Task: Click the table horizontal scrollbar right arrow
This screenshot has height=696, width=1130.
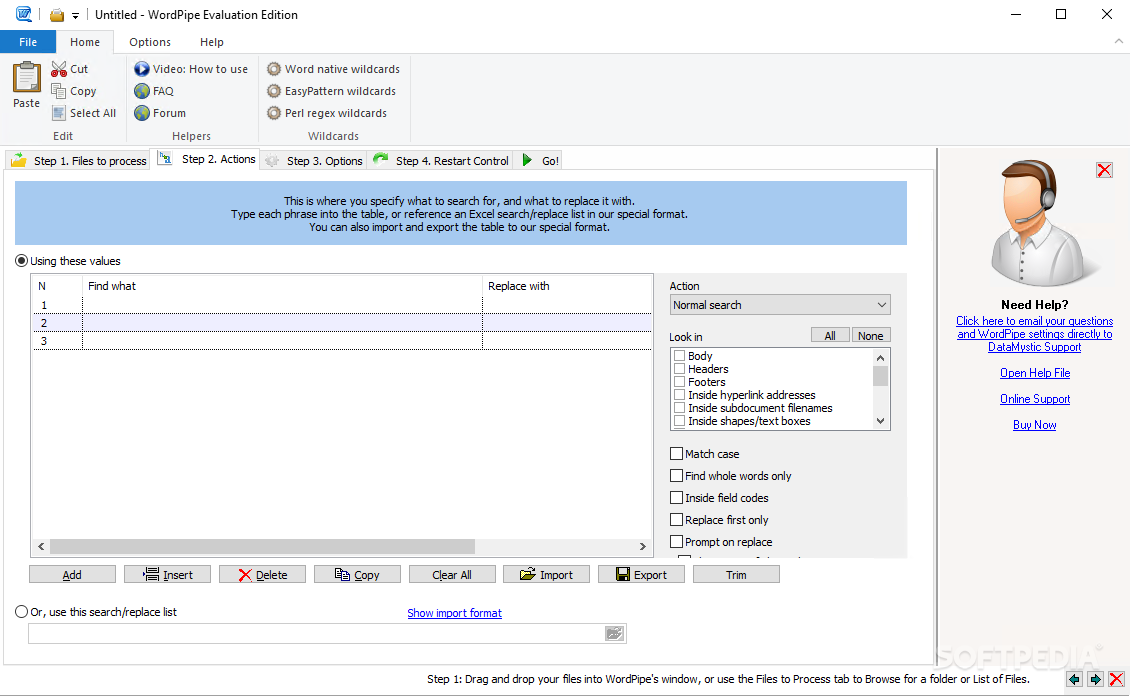Action: [642, 546]
